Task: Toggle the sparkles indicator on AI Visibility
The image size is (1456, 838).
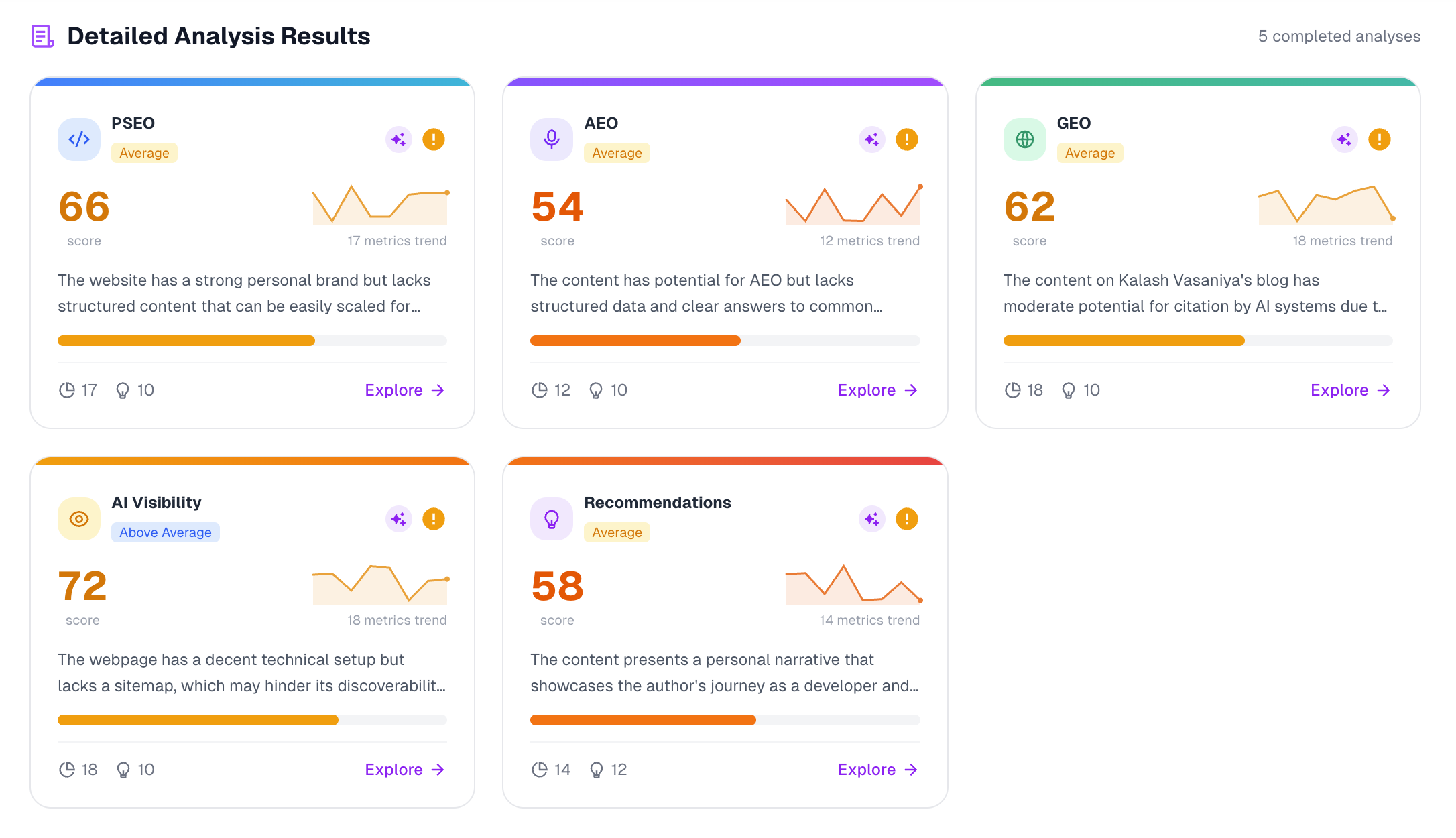Action: [398, 518]
